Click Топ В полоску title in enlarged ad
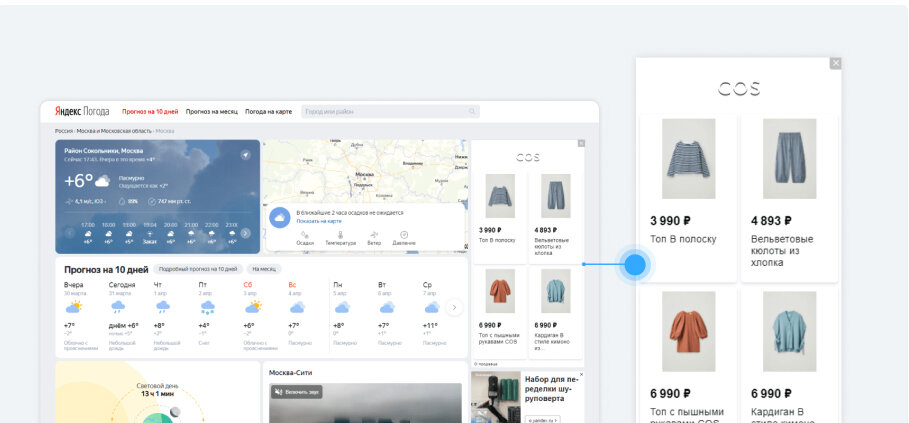The image size is (909, 423). coord(683,239)
